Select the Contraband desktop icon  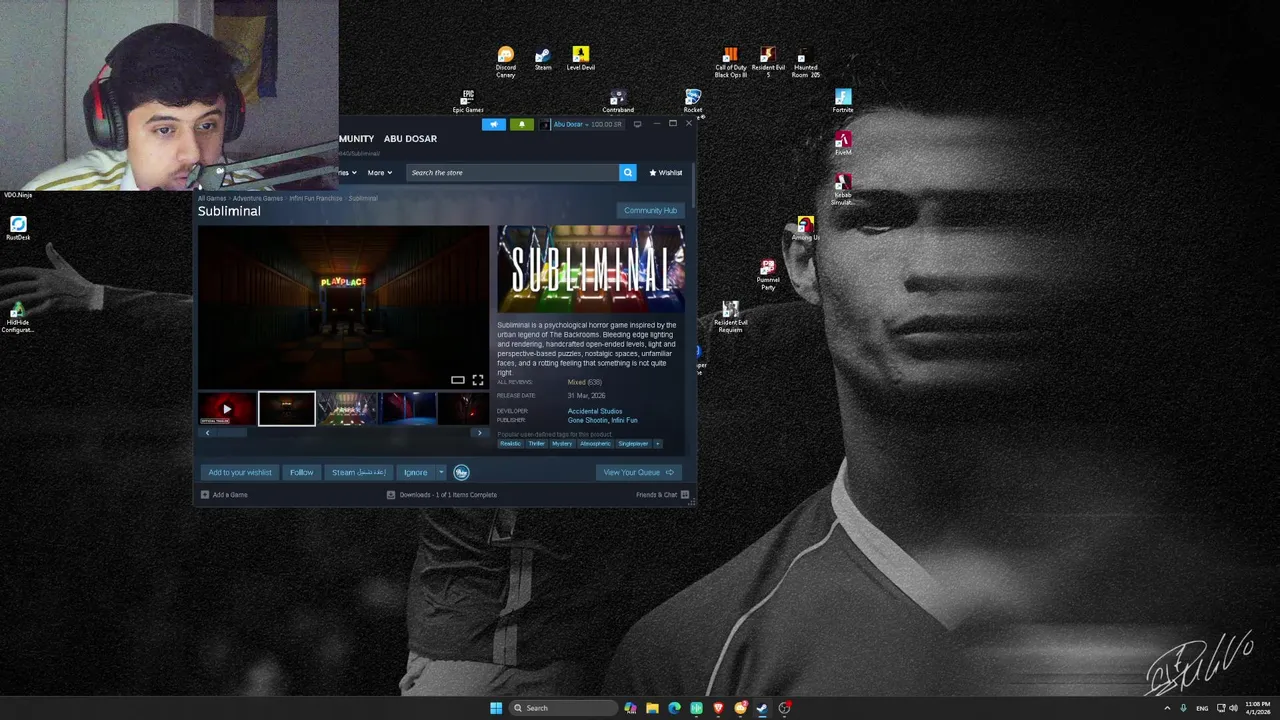tap(618, 101)
